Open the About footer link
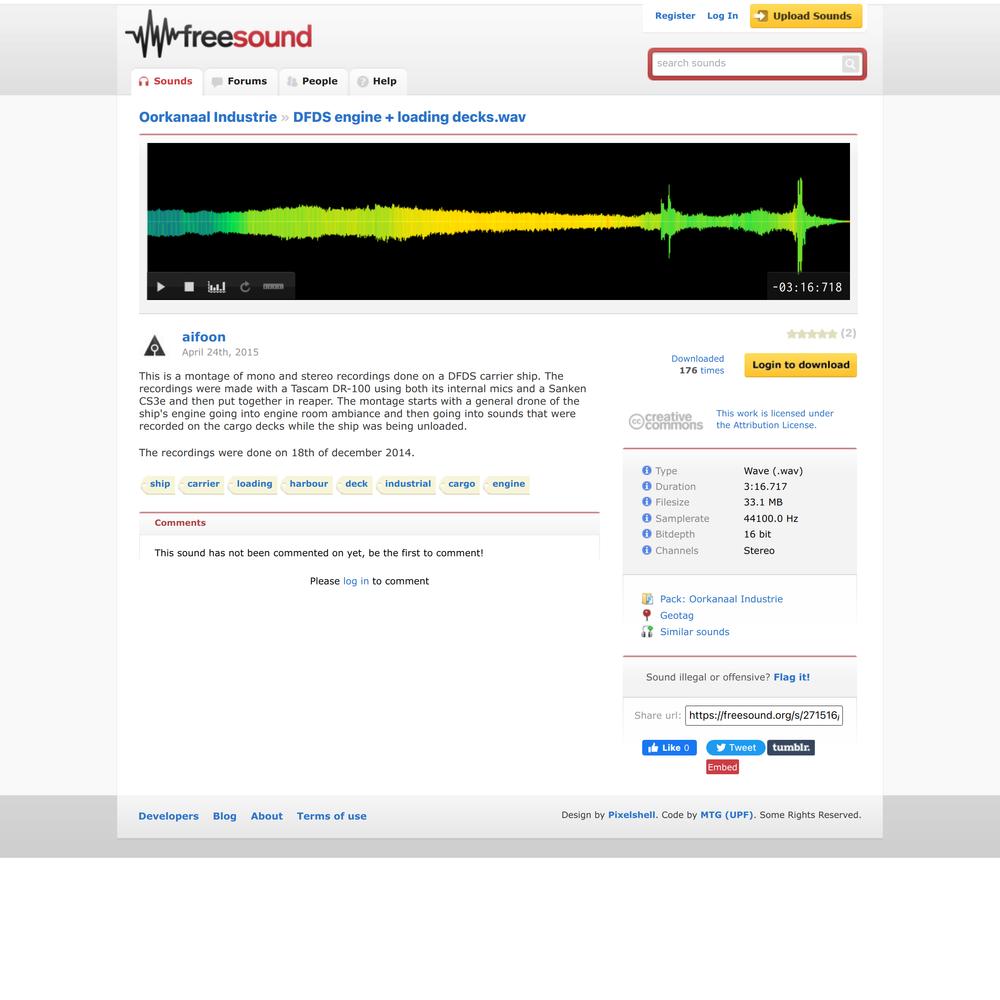This screenshot has height=1000, width=1000. [x=267, y=816]
